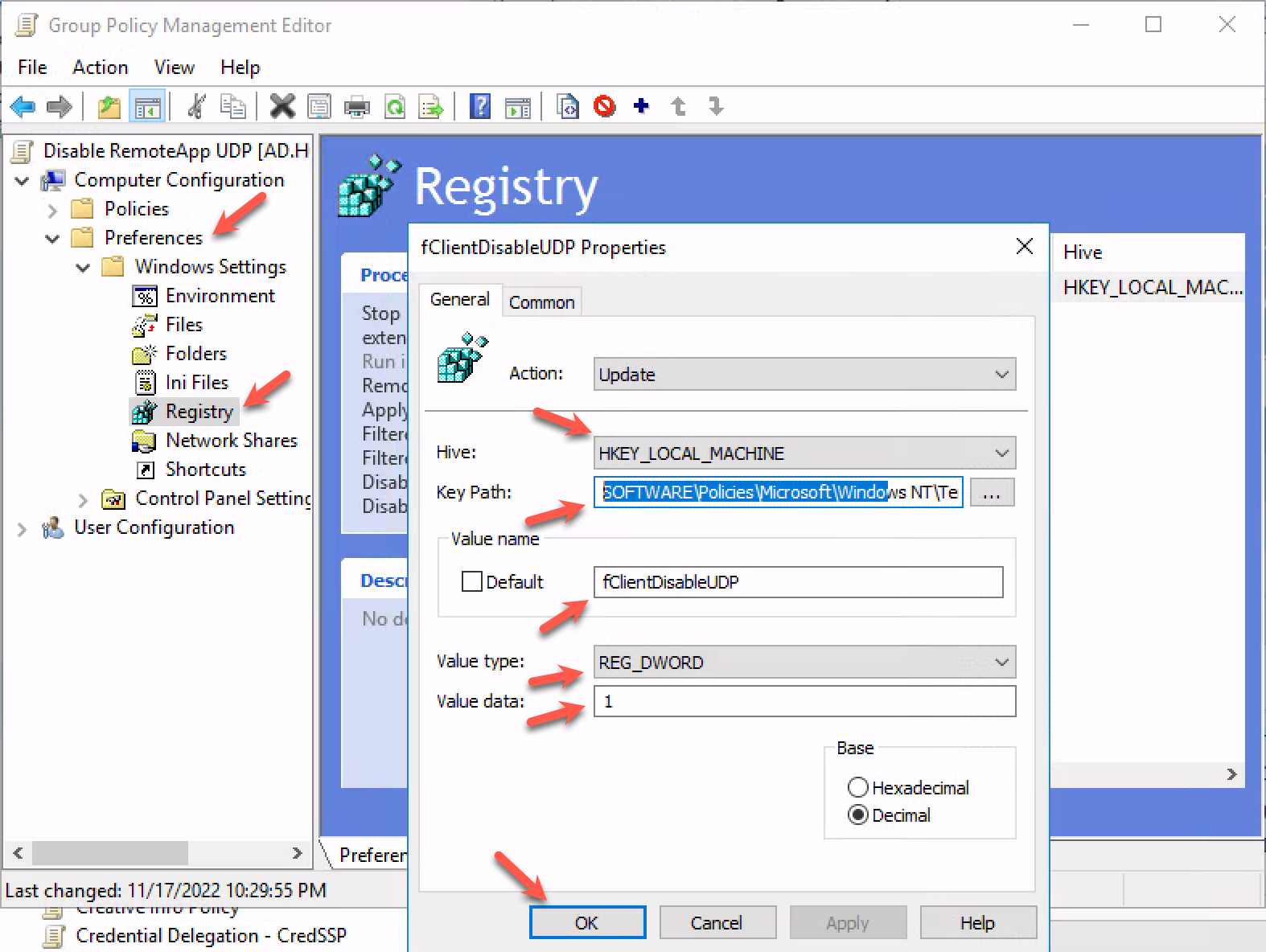This screenshot has height=952, width=1266.
Task: Click the Up one level folder icon
Action: 109,106
